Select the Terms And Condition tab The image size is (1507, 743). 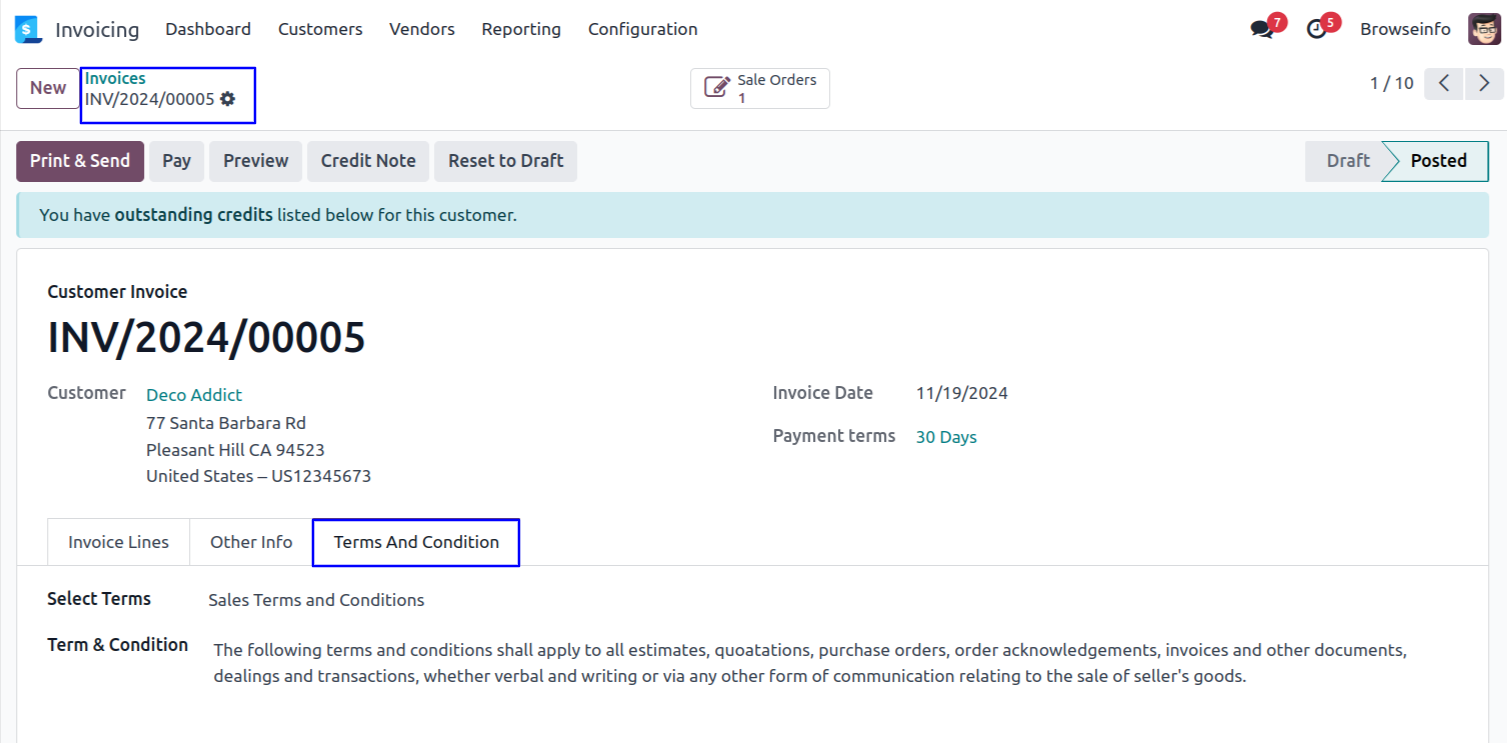point(416,542)
